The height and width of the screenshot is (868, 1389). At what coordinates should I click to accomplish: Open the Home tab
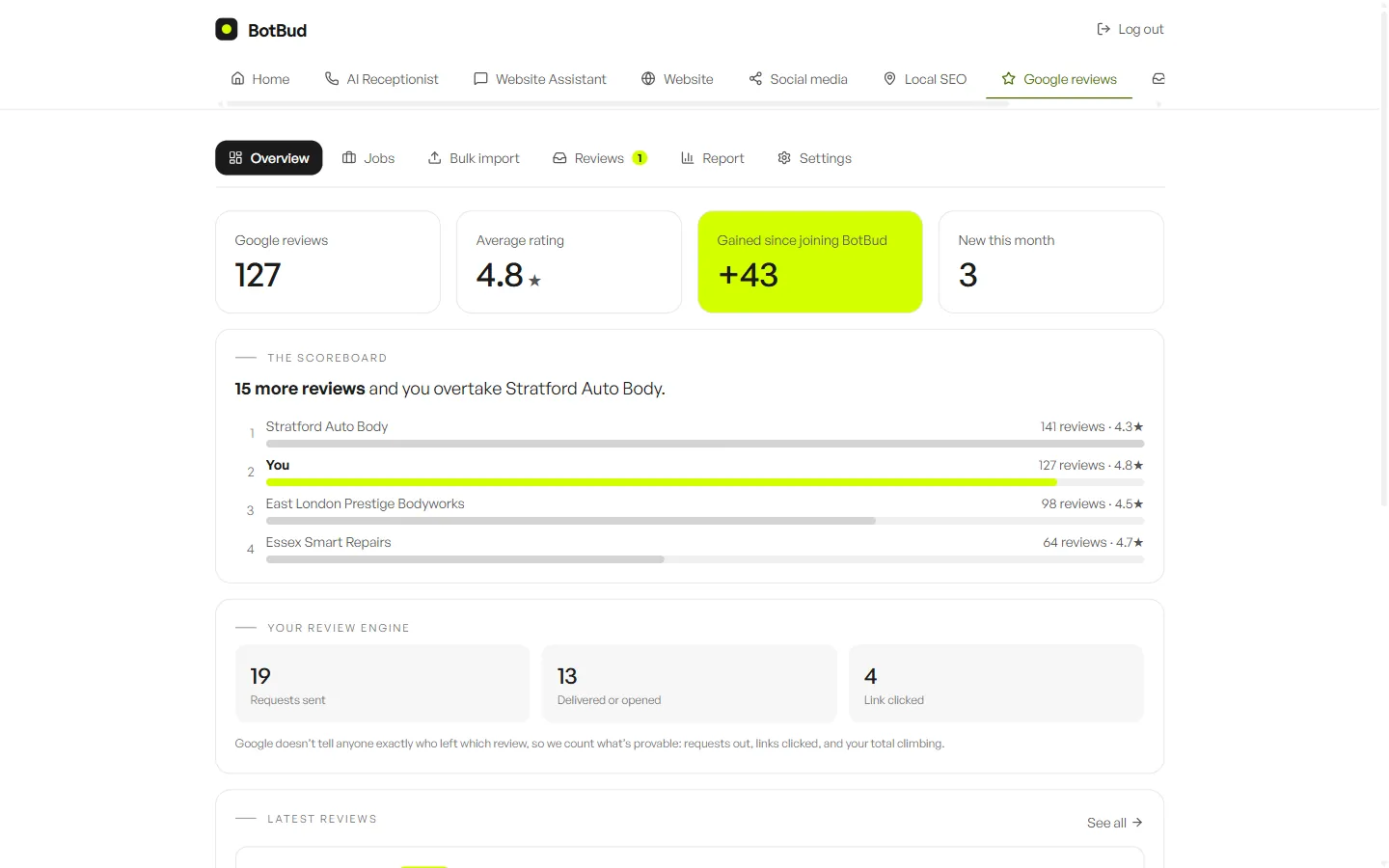click(x=260, y=79)
